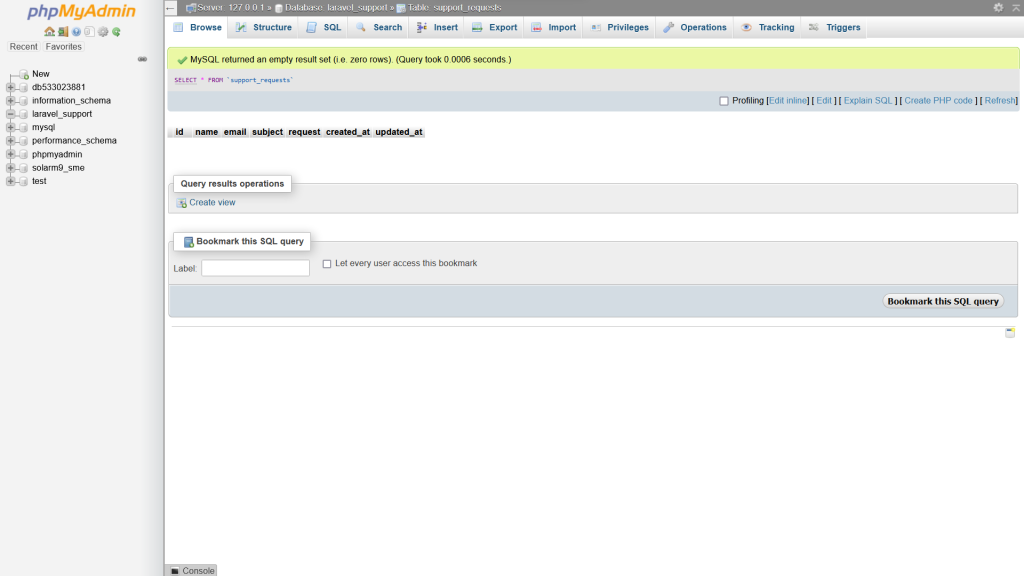Click the Bookmark this SQL query button
Screen dimensions: 1024x576
pos(943,301)
